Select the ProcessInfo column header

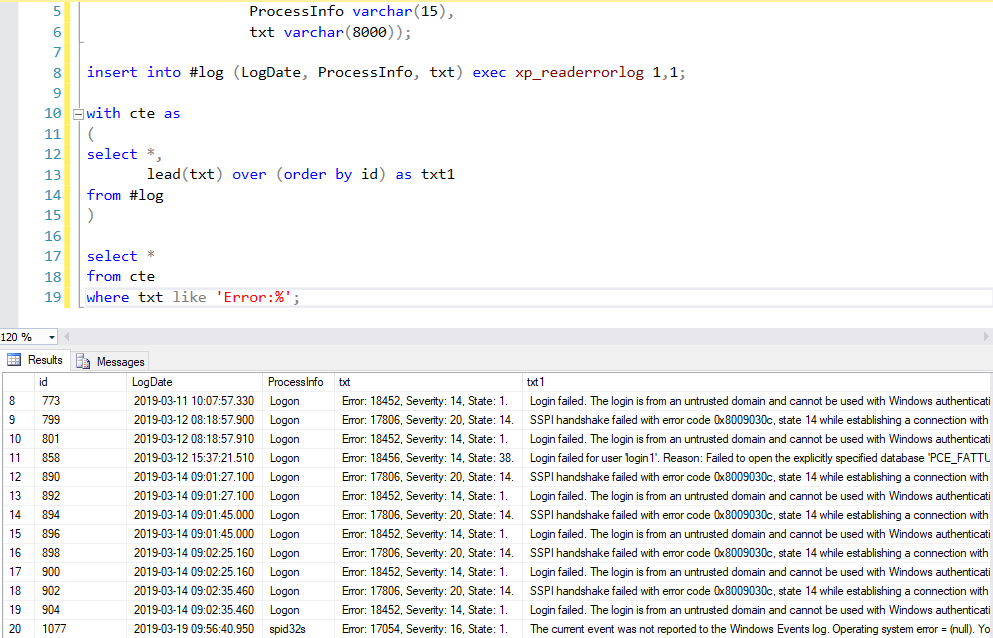(x=298, y=382)
